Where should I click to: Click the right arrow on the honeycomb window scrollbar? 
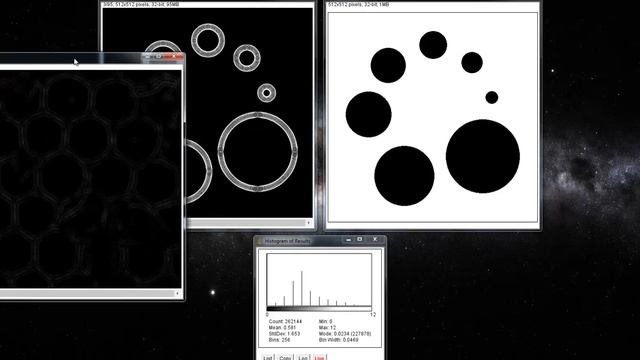(177, 293)
